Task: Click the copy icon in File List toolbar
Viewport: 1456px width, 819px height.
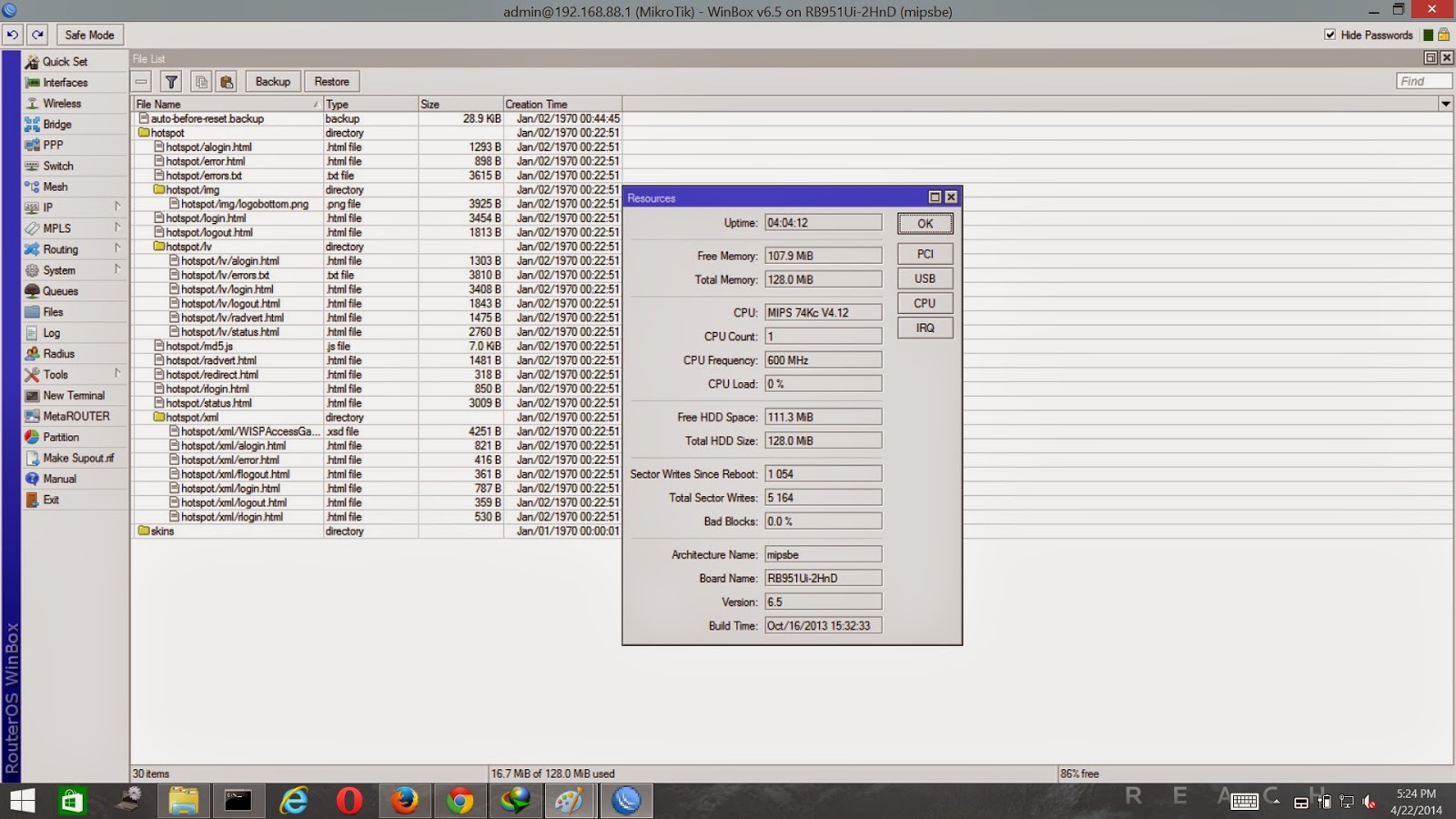Action: (201, 82)
